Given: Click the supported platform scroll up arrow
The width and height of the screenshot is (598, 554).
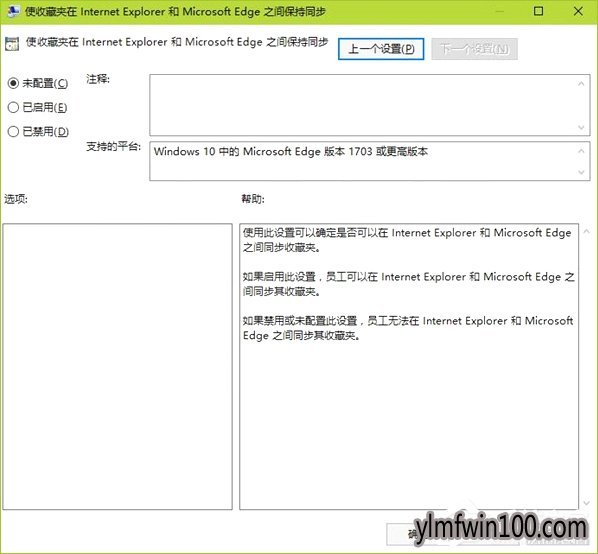Looking at the screenshot, I should (581, 151).
